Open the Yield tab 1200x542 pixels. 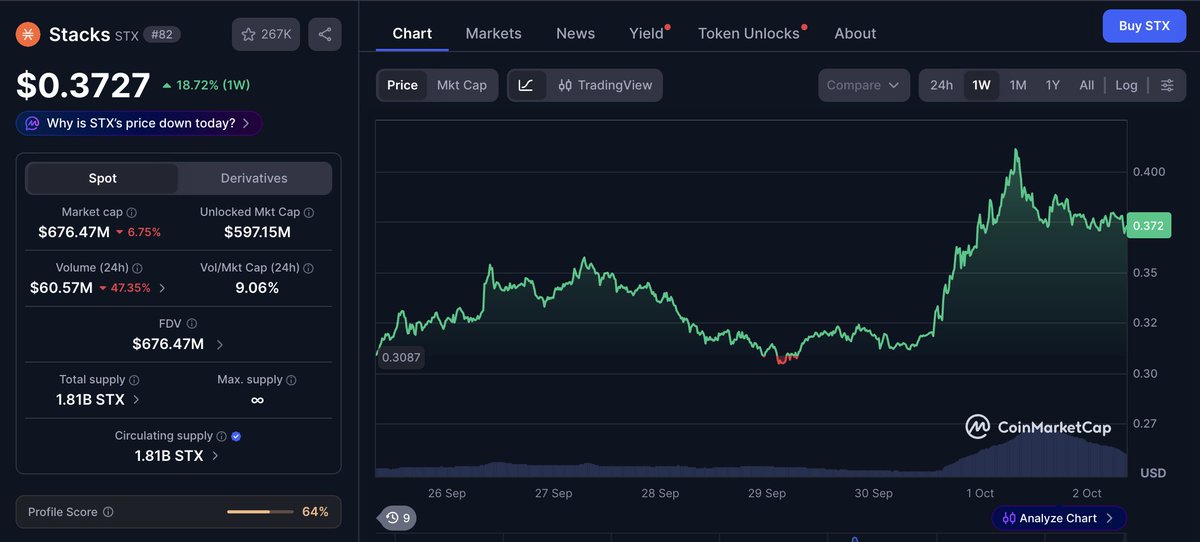click(647, 33)
